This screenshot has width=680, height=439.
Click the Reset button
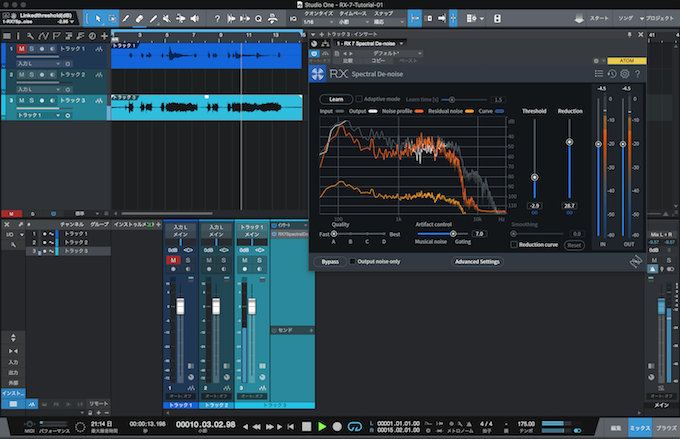(x=574, y=245)
